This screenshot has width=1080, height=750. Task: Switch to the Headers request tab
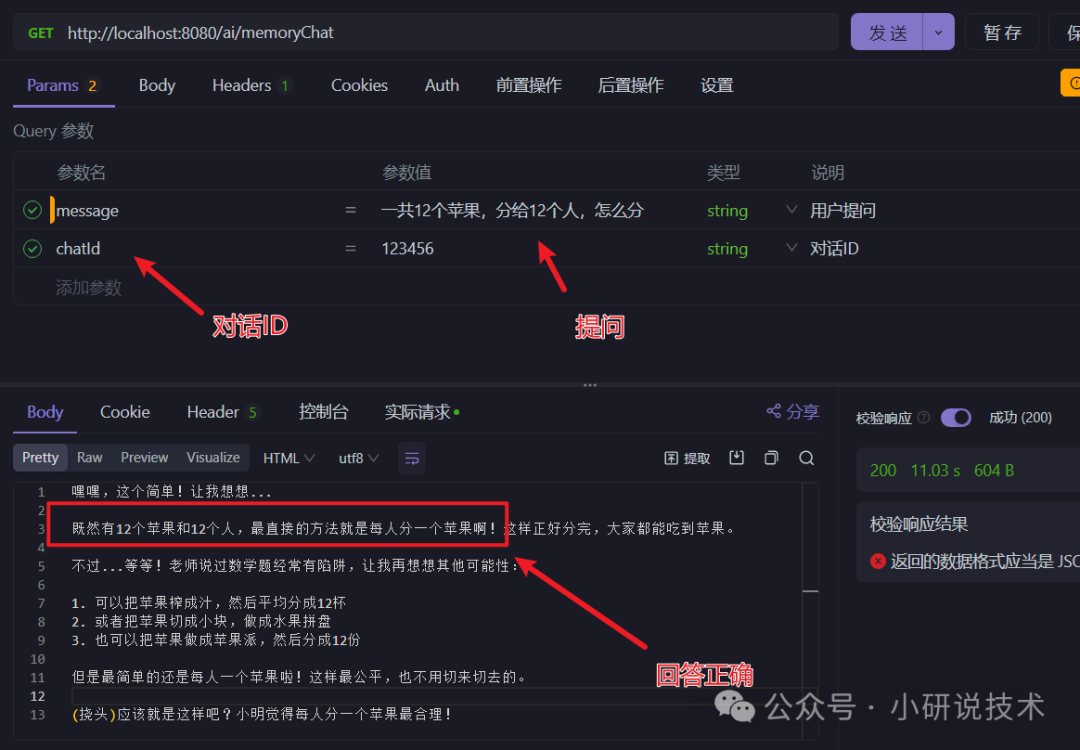pos(240,85)
